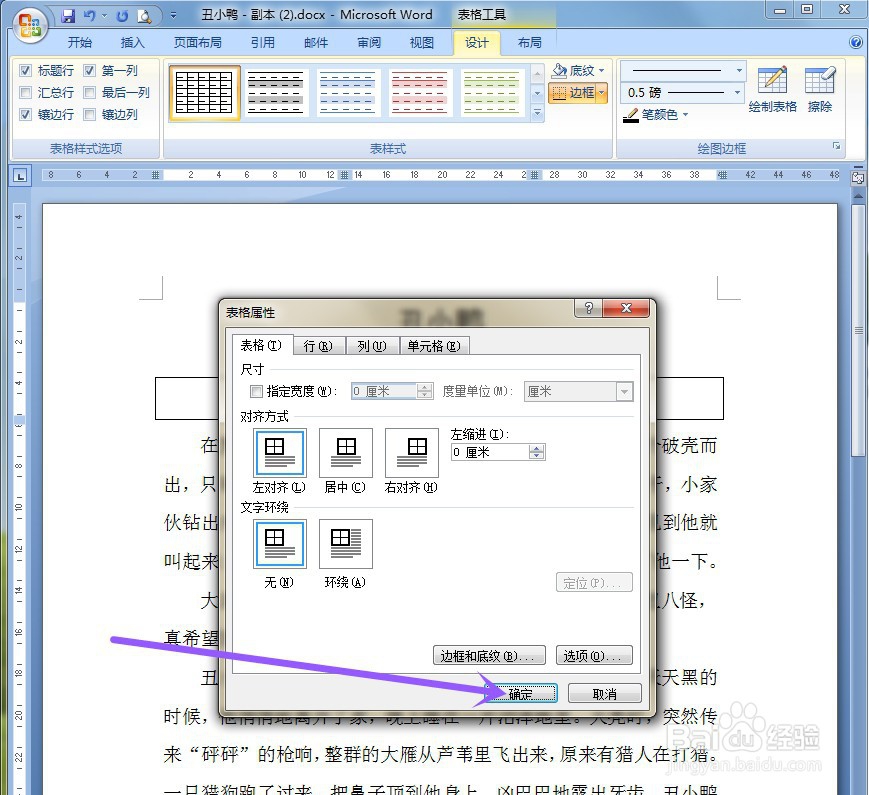
Task: Open the 底纹 (Shading) tool
Action: pos(575,70)
